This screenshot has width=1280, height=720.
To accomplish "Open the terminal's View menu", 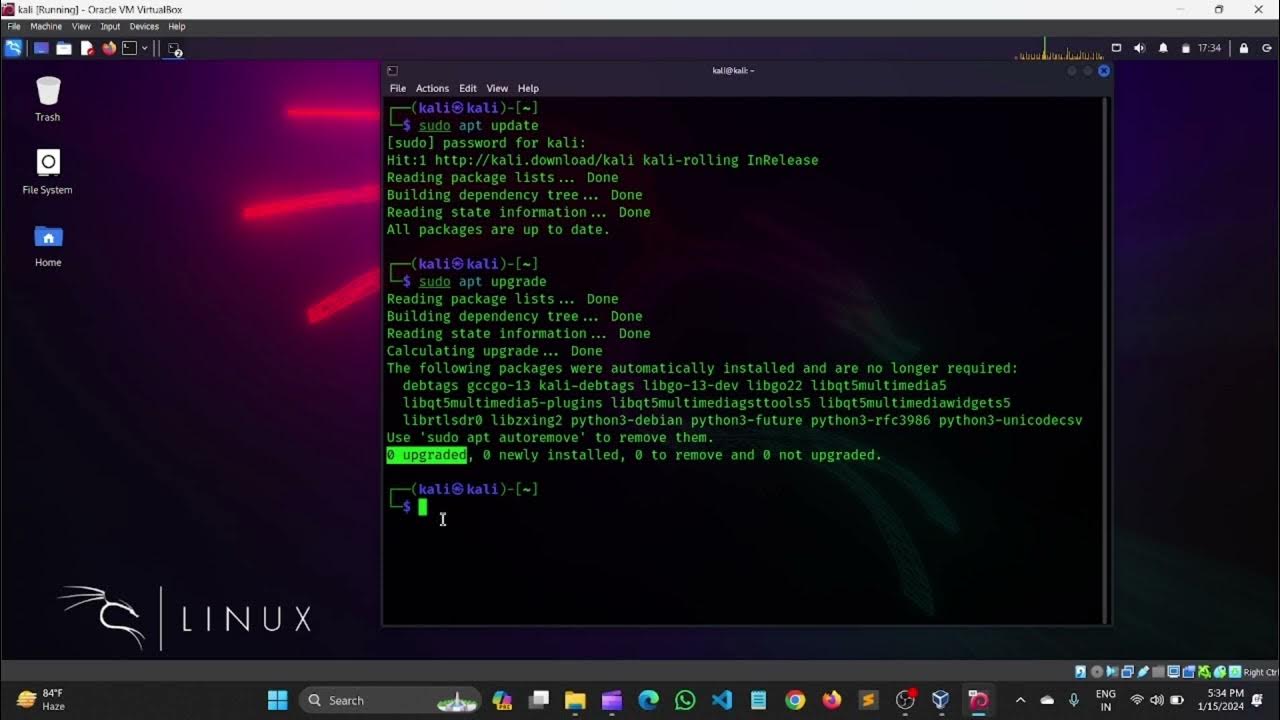I will click(x=497, y=88).
